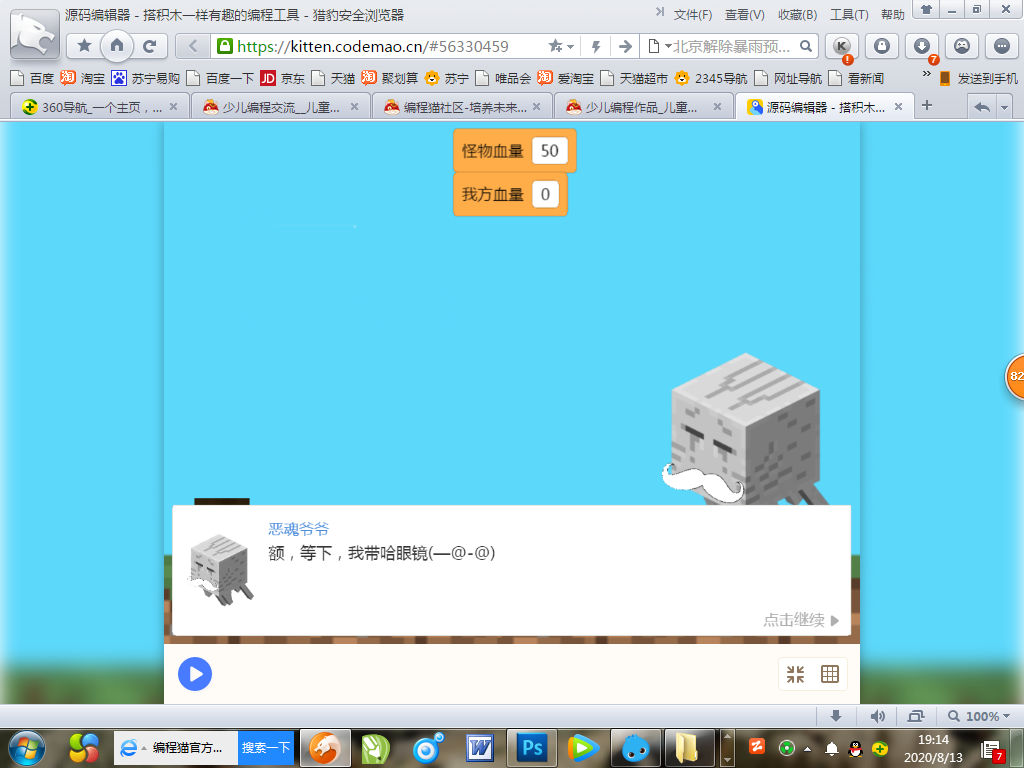Open 帮助 menu
Screen dimensions: 1024x768
point(893,14)
